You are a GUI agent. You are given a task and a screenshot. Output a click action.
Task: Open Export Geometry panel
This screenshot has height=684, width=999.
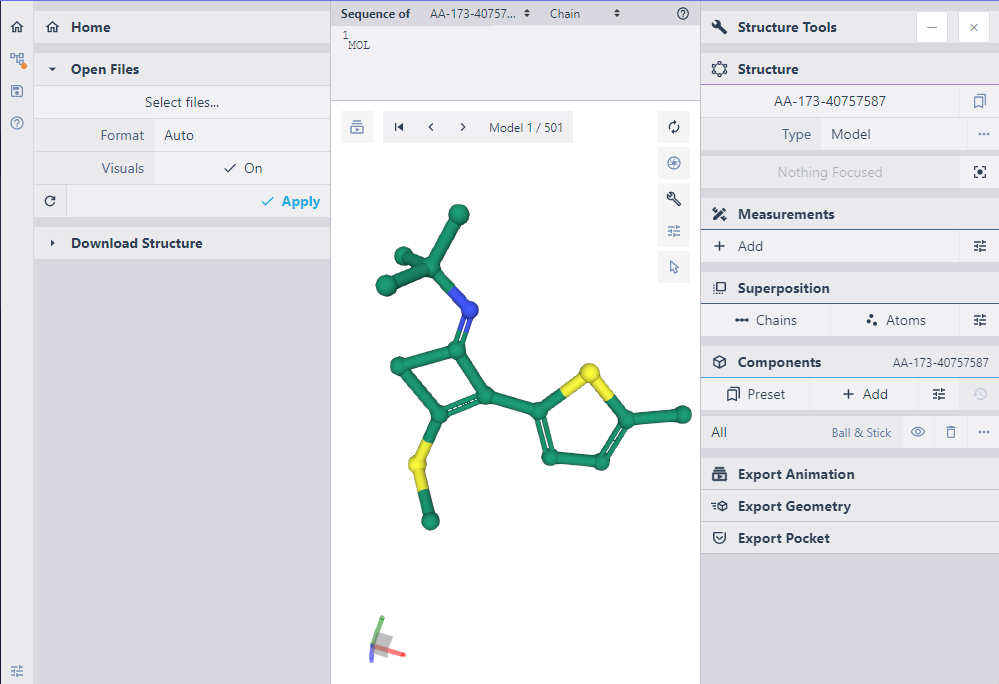coord(849,506)
